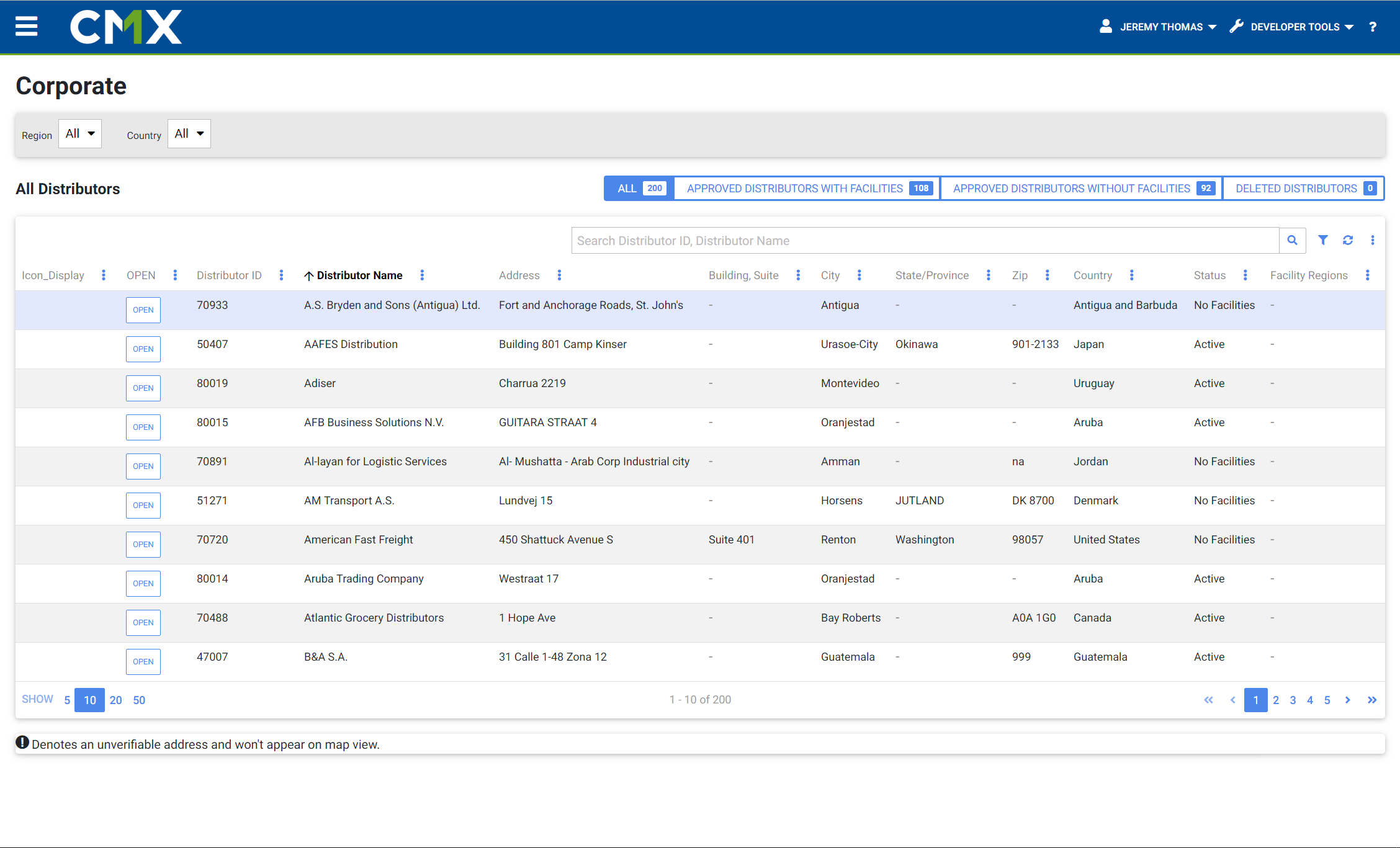1400x848 pixels.
Task: Open OPEN column options menu
Action: click(176, 275)
